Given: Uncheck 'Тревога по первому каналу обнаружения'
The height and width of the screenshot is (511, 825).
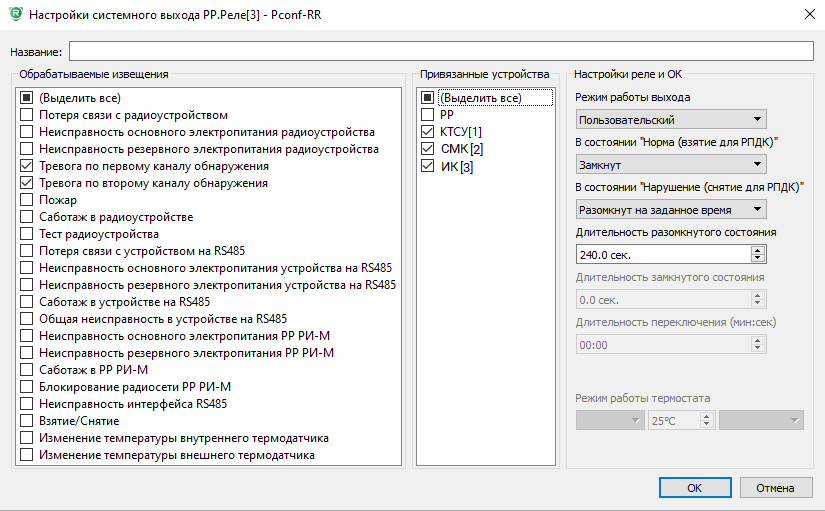Looking at the screenshot, I should click(27, 166).
